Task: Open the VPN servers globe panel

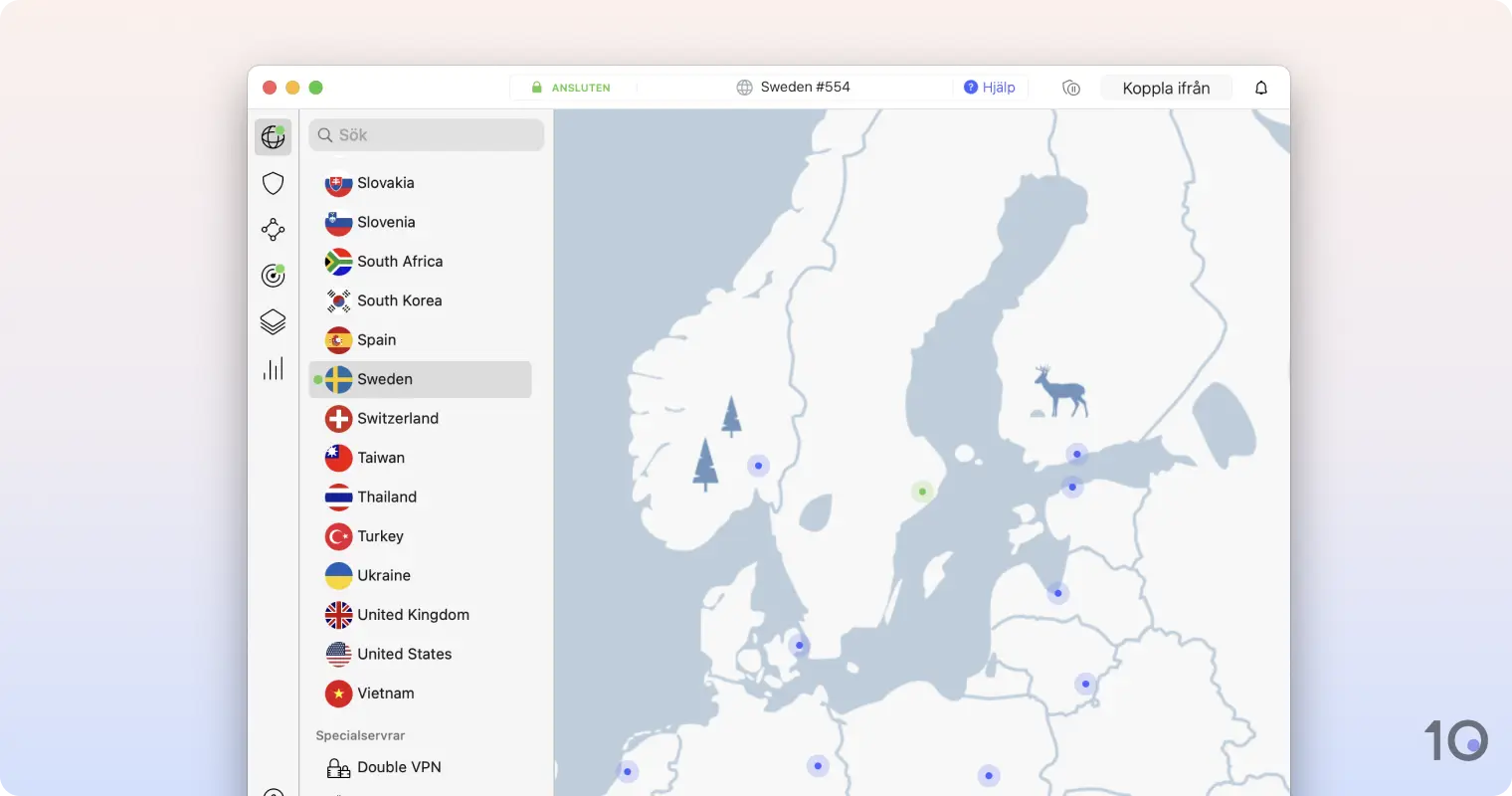Action: coord(273,136)
